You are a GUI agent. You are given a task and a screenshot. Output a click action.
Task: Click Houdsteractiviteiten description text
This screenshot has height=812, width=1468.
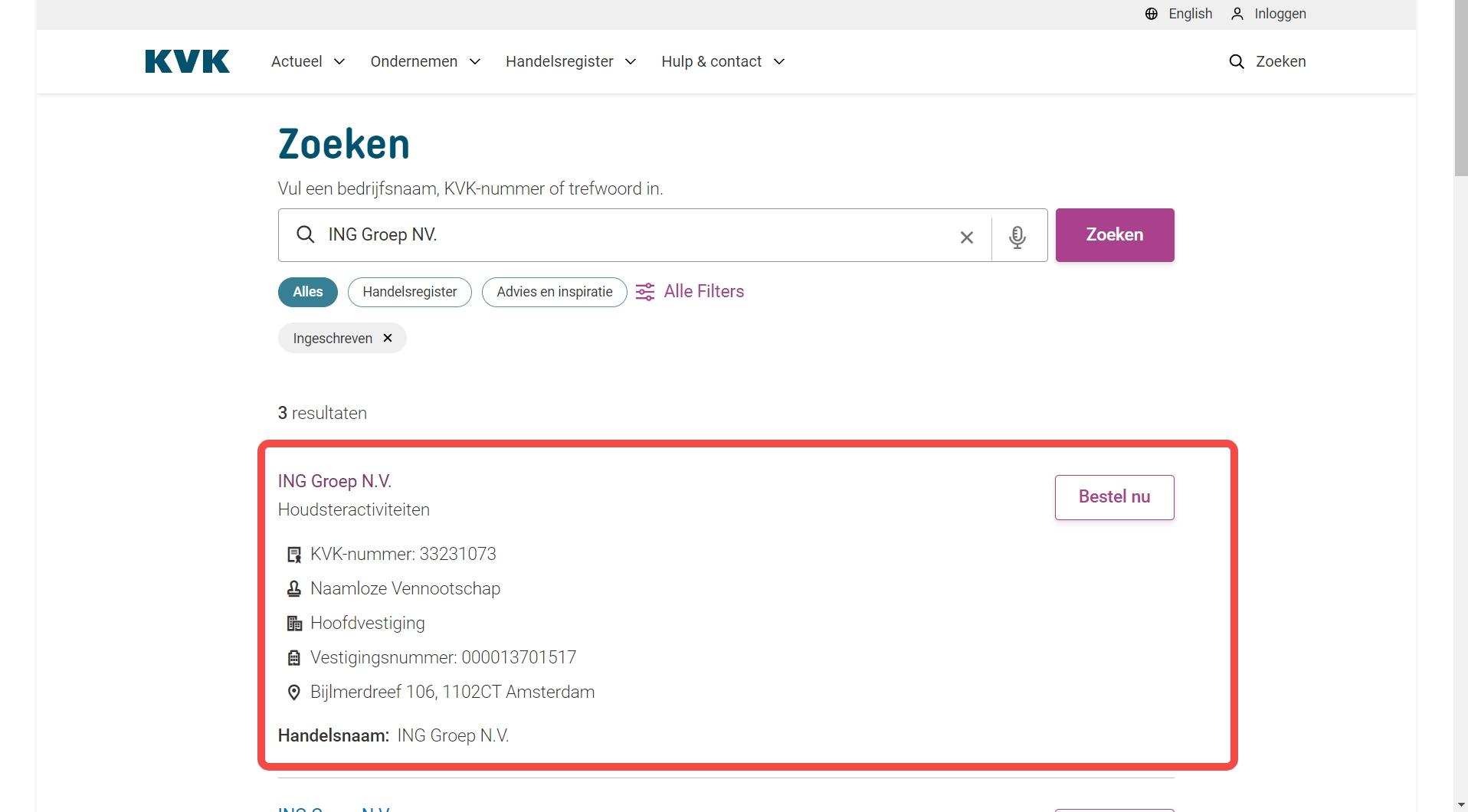pos(354,509)
